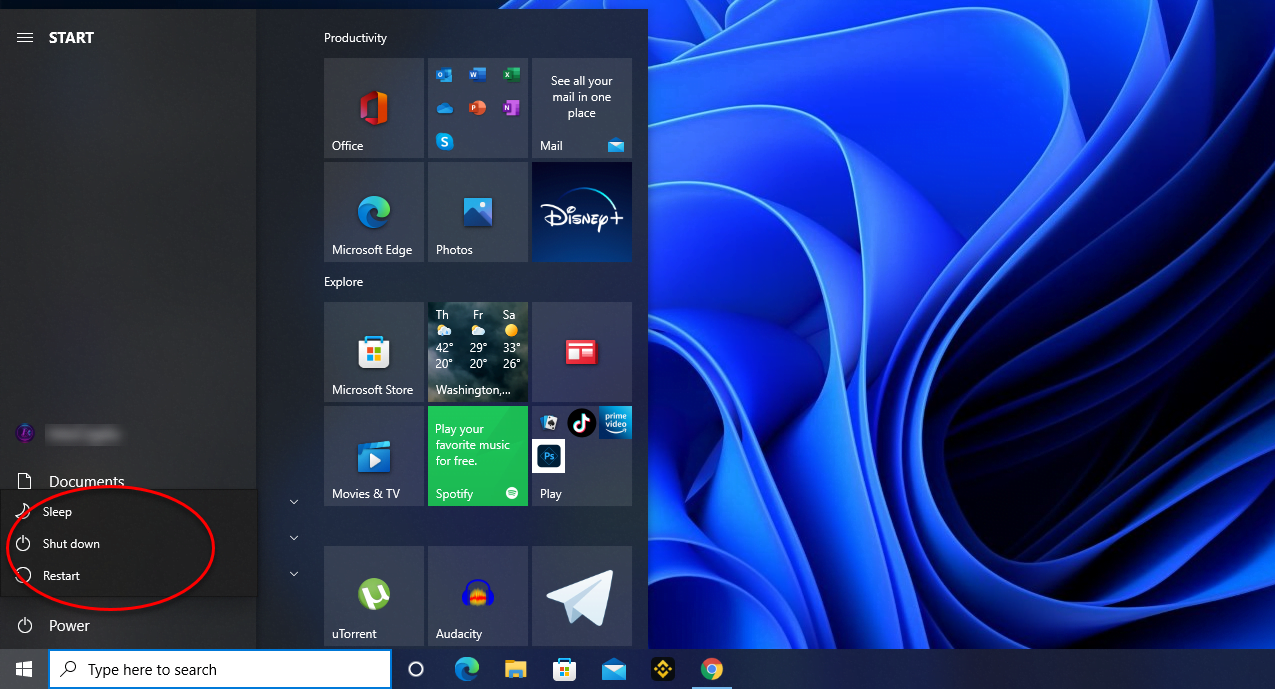1275x689 pixels.
Task: Open the OneDrive small tile
Action: coord(445,108)
